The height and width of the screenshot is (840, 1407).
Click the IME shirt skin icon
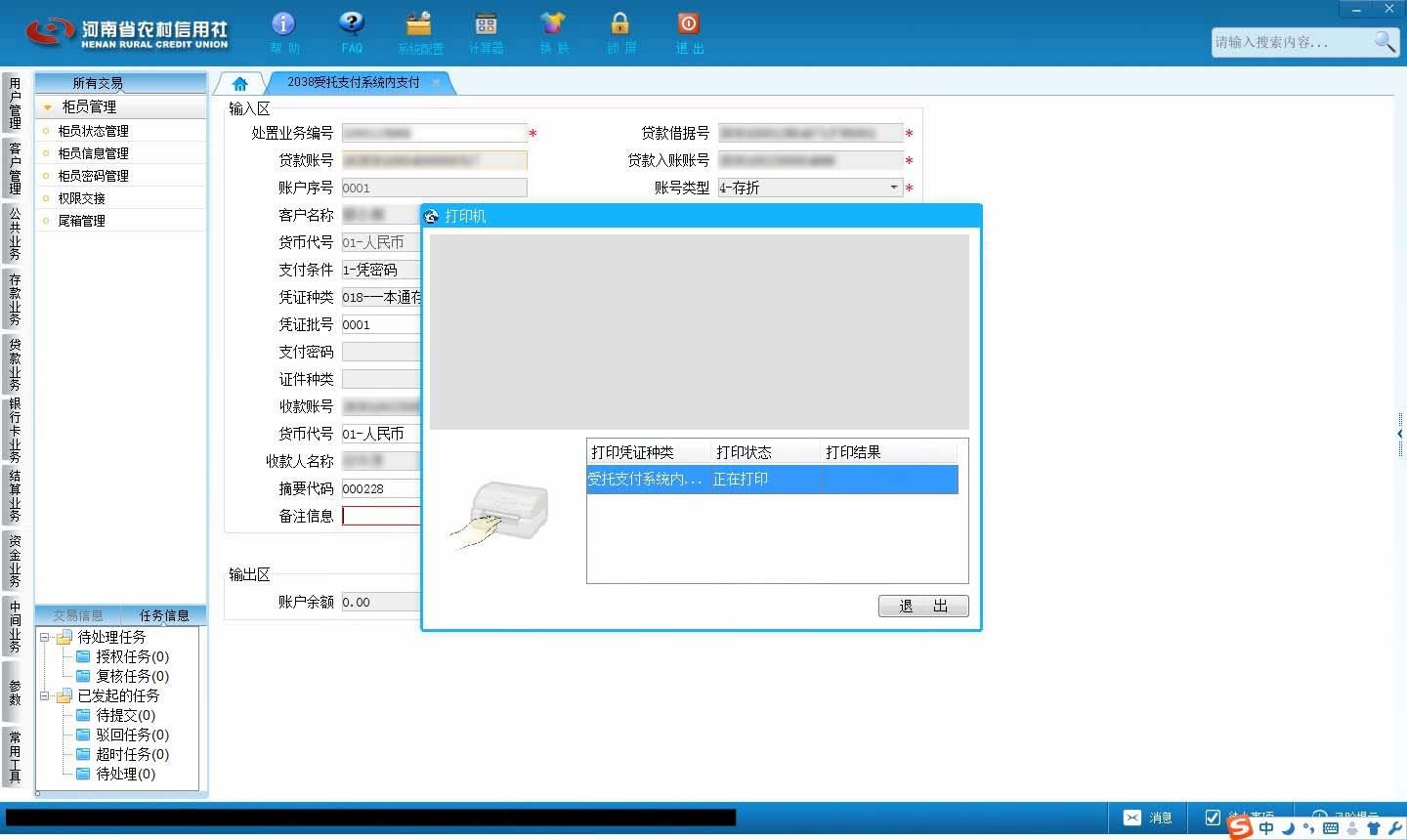(1374, 828)
